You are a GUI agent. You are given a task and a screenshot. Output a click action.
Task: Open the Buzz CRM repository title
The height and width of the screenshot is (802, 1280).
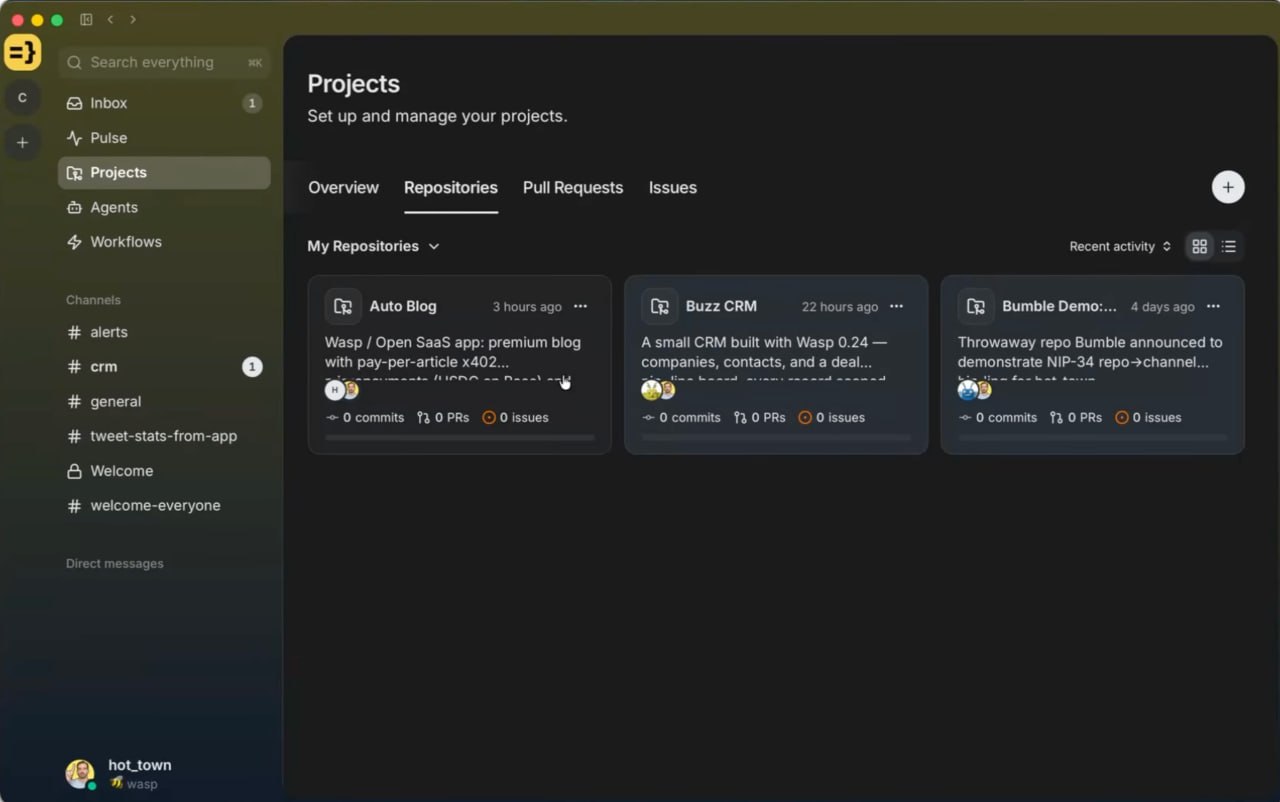(721, 306)
